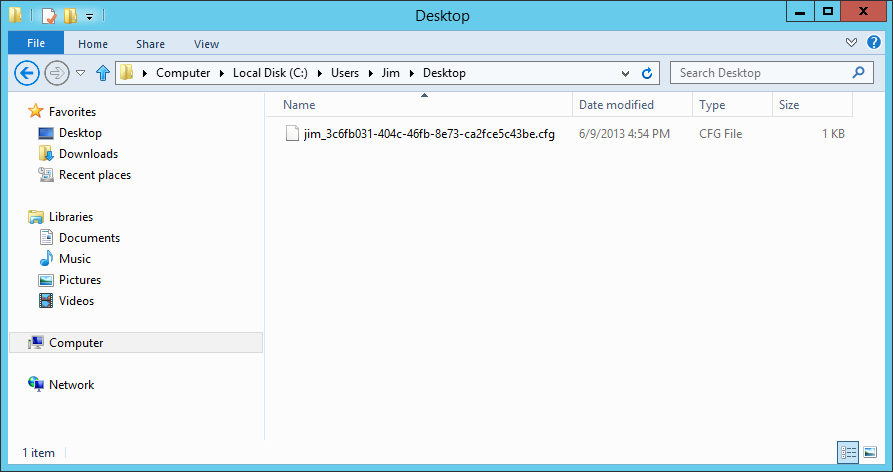
Task: Click the Properties quick access icon
Action: point(49,15)
